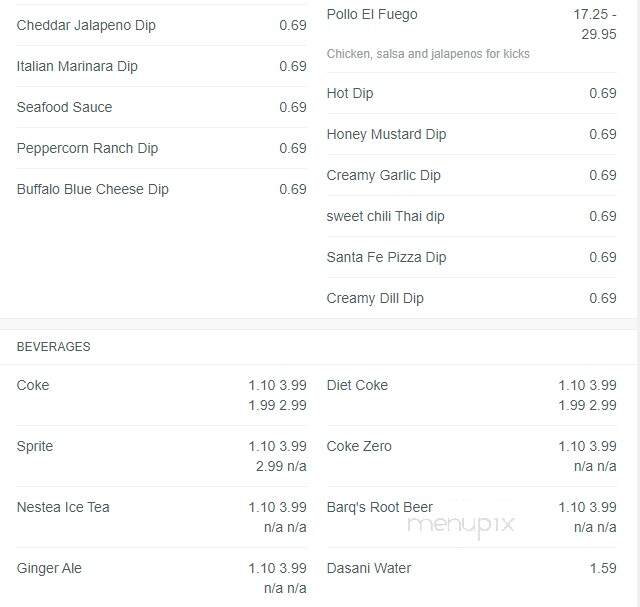Click the Dasani Water price 1.59
This screenshot has height=607, width=640.
pyautogui.click(x=603, y=568)
